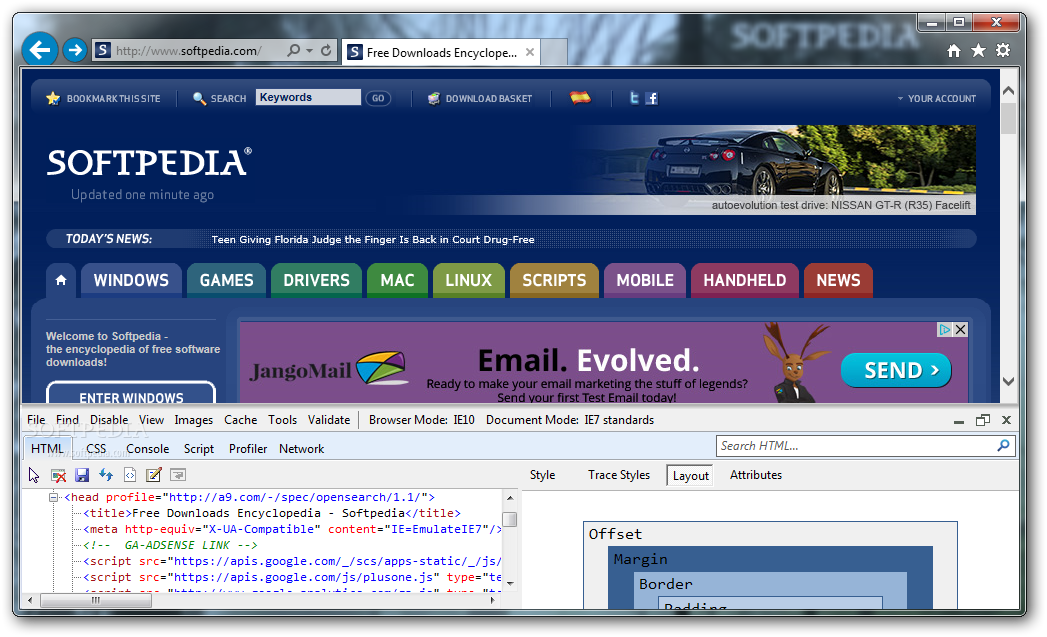The image size is (1047, 637).
Task: Open the Cache menu
Action: point(240,420)
